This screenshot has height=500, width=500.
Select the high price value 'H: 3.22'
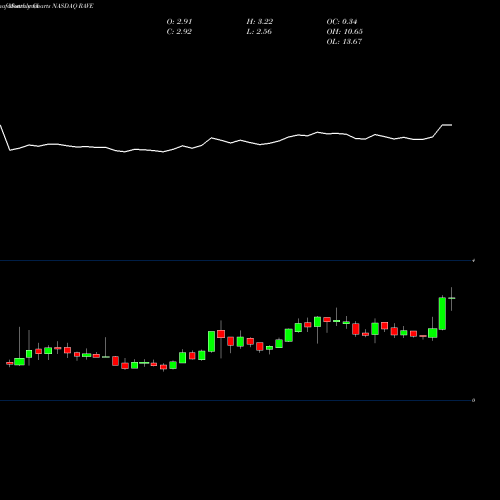point(260,22)
